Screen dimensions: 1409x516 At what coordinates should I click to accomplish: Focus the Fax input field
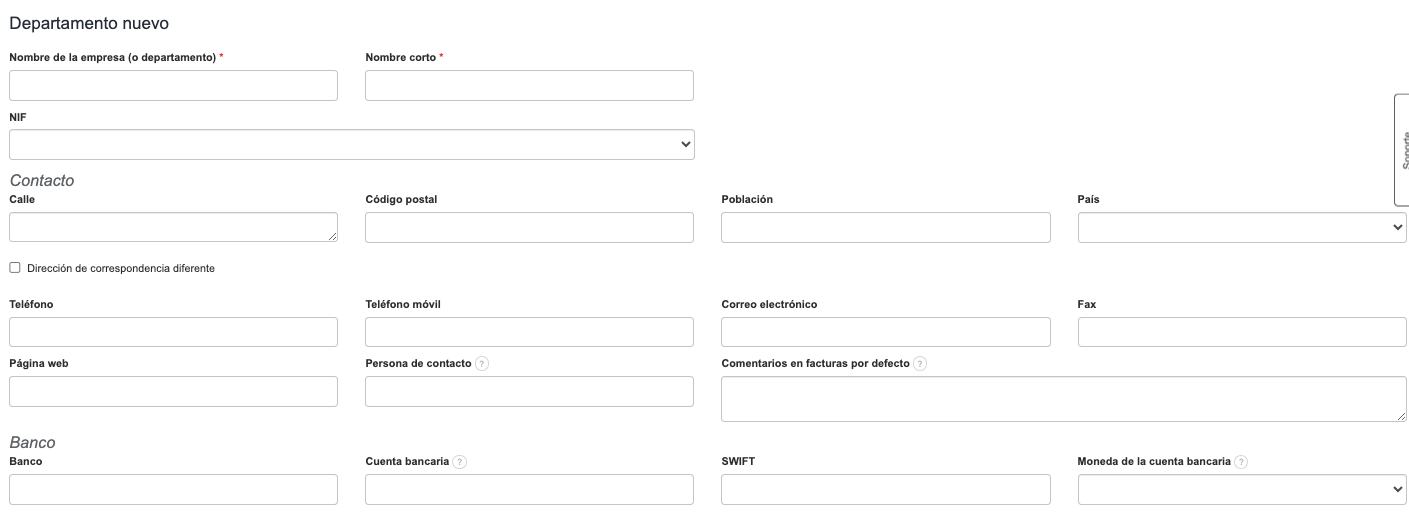(x=1241, y=332)
